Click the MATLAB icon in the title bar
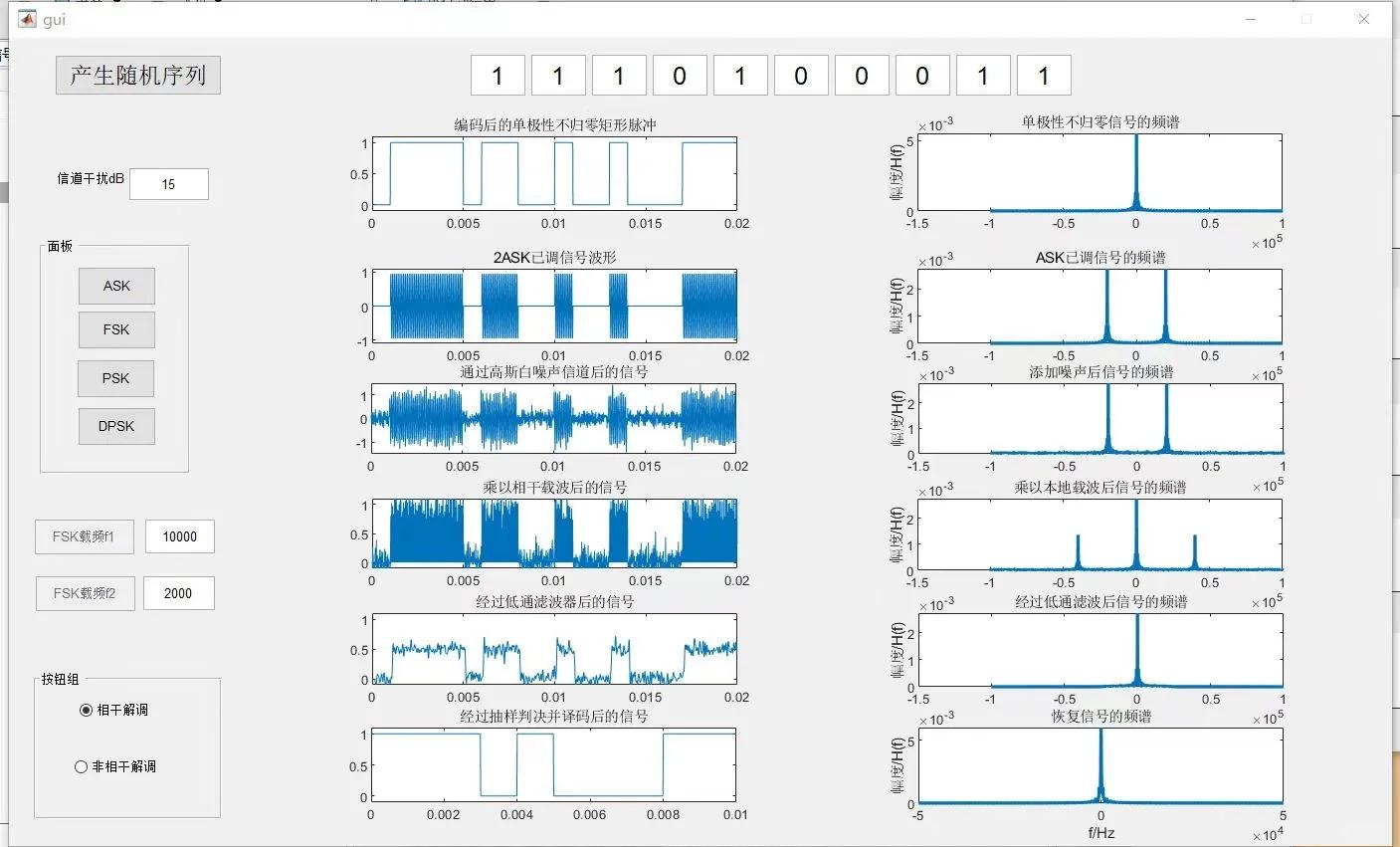This screenshot has width=1400, height=847. click(x=28, y=19)
